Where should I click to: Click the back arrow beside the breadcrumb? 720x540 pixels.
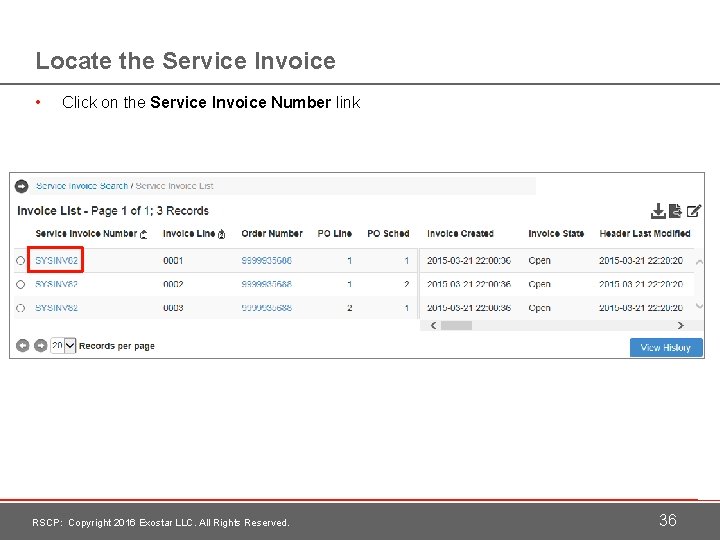click(22, 186)
